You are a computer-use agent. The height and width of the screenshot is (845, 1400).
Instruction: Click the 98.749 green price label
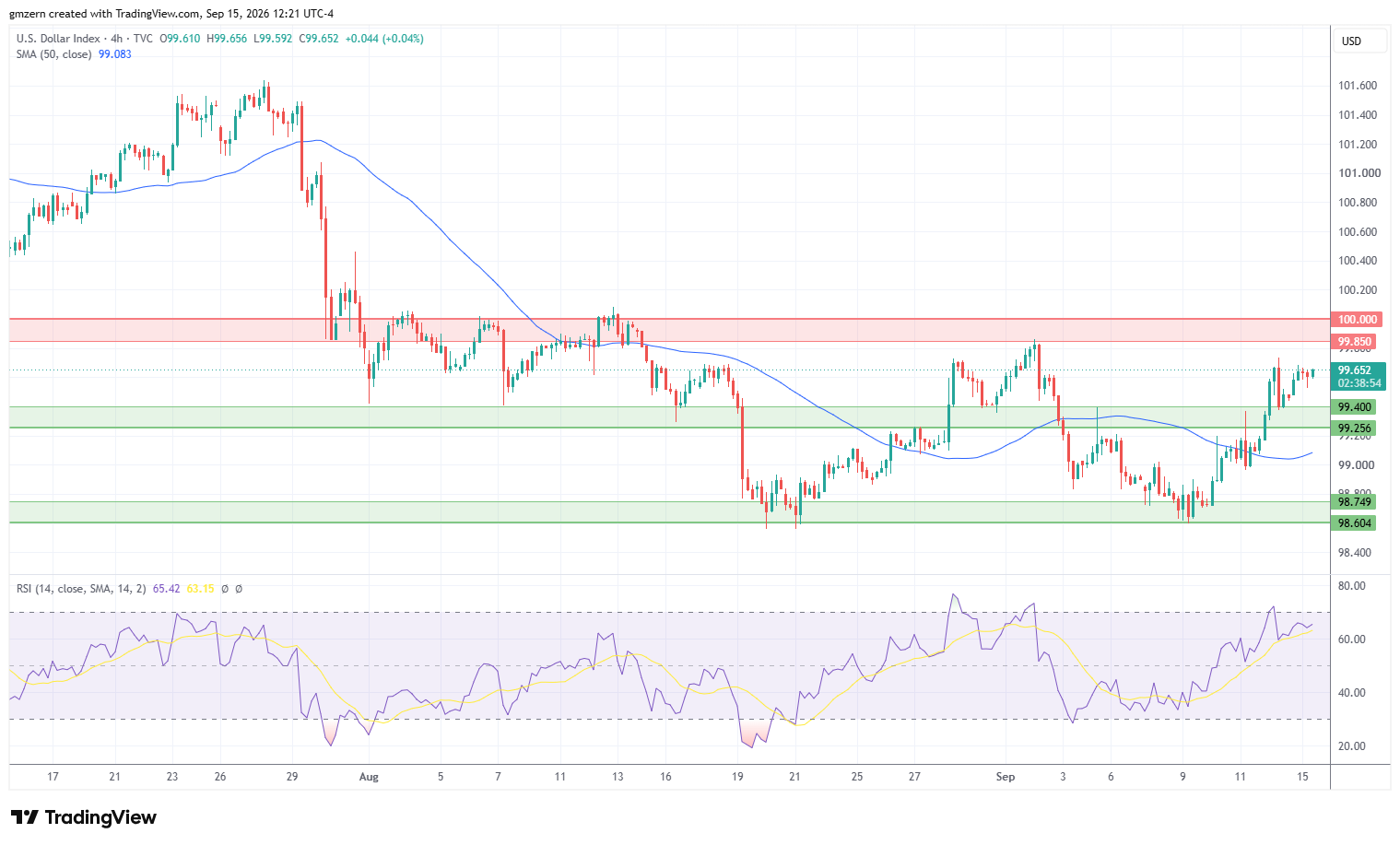point(1355,502)
